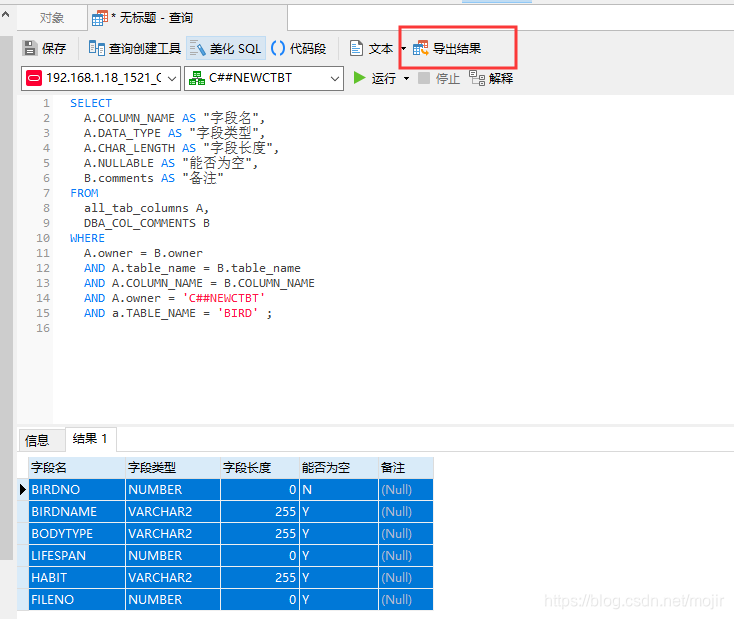734x619 pixels.
Task: Click the 字段长度 column header
Action: pos(259,467)
